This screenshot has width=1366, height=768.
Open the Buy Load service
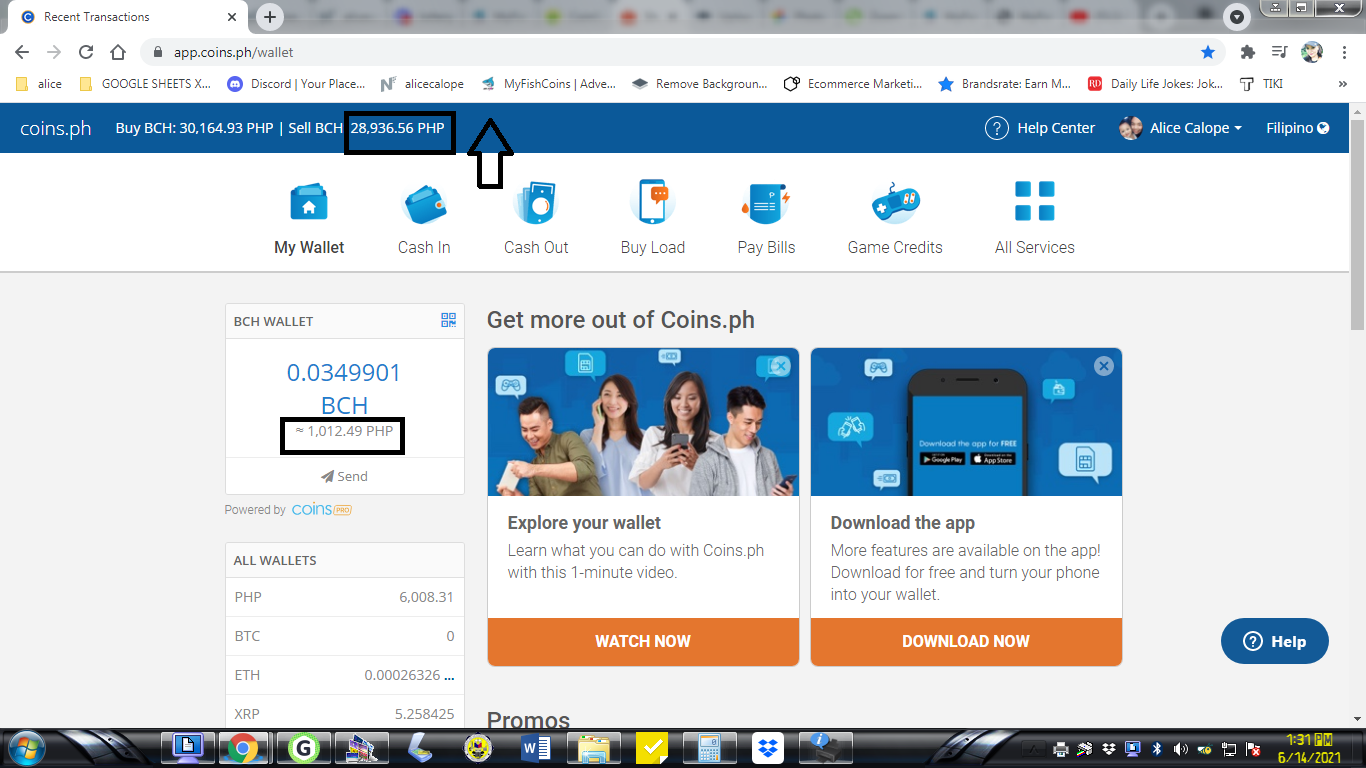653,202
